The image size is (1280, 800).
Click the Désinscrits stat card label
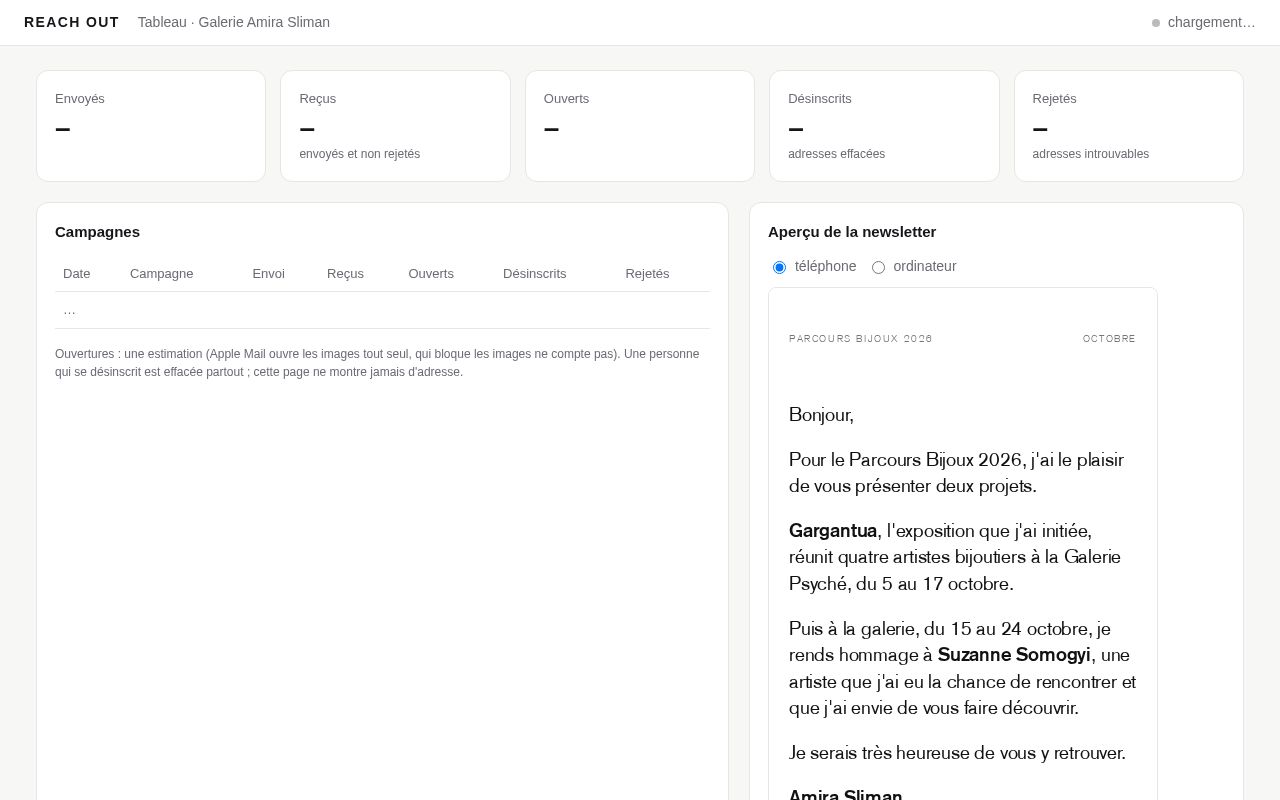(820, 98)
